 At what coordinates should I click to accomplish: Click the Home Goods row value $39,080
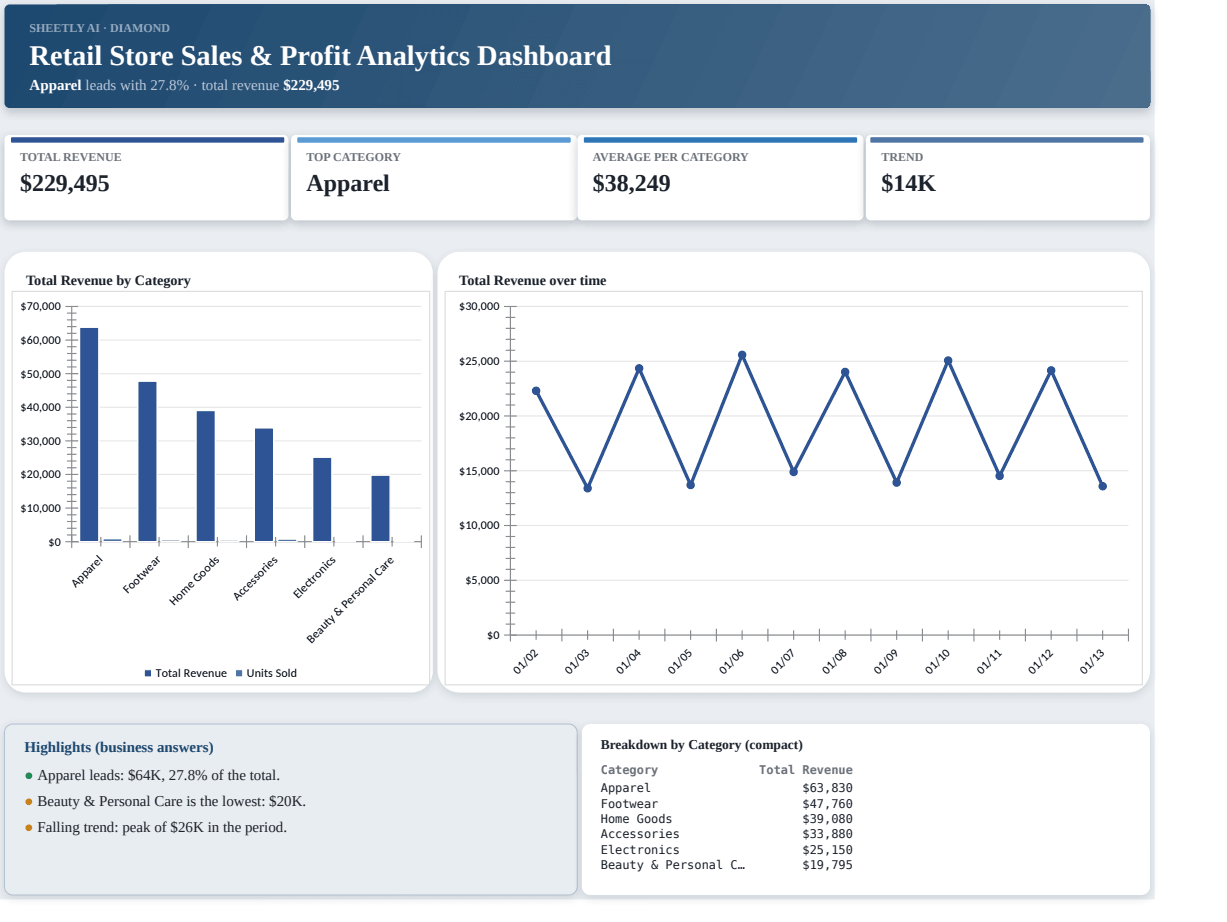(828, 819)
